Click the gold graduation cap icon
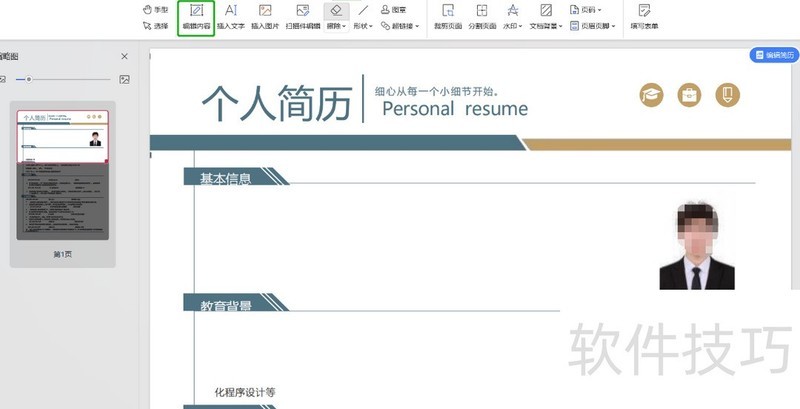The image size is (800, 409). 652,95
